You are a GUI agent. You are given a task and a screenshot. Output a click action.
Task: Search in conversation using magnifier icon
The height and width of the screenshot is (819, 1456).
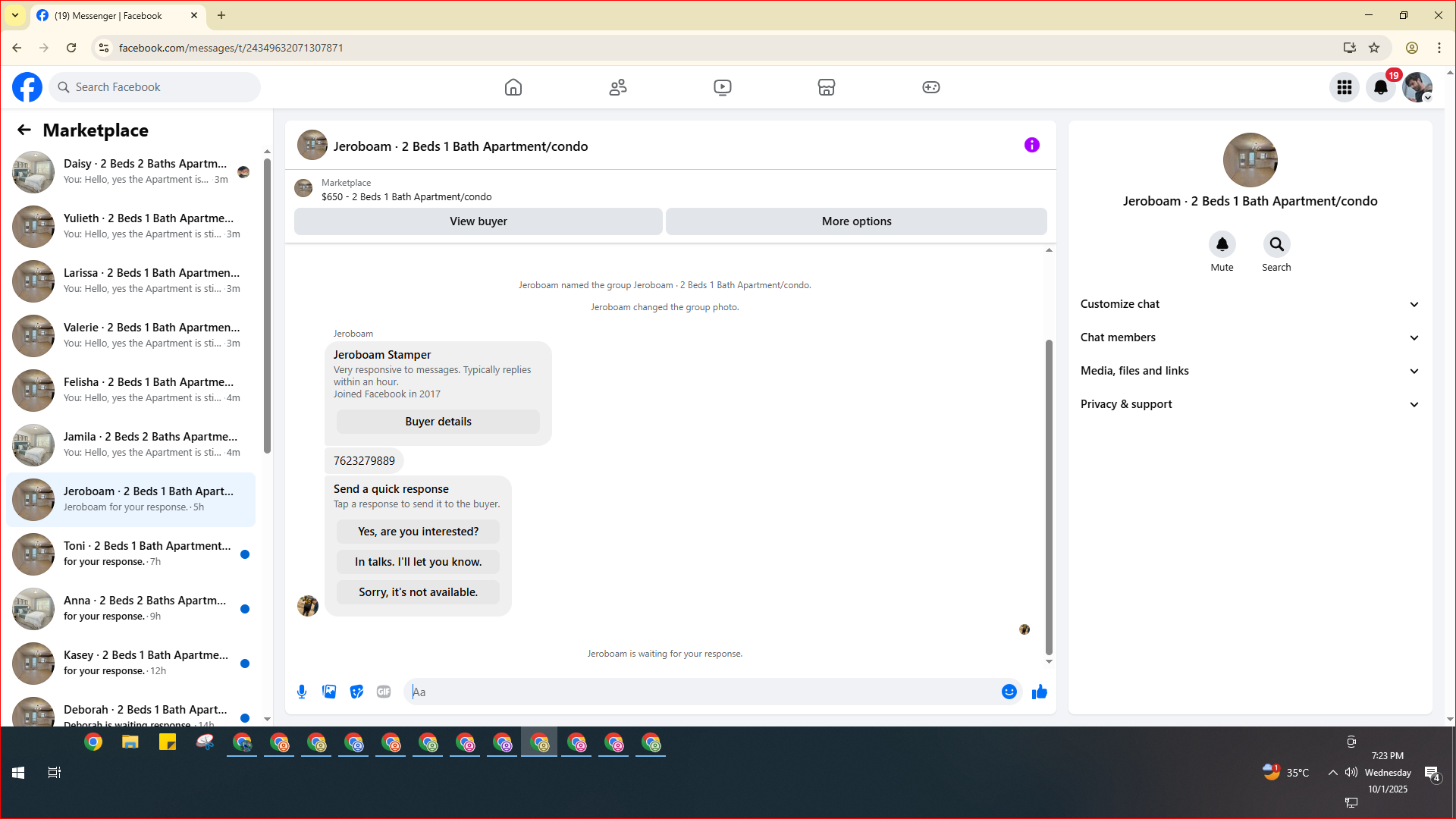(1277, 244)
